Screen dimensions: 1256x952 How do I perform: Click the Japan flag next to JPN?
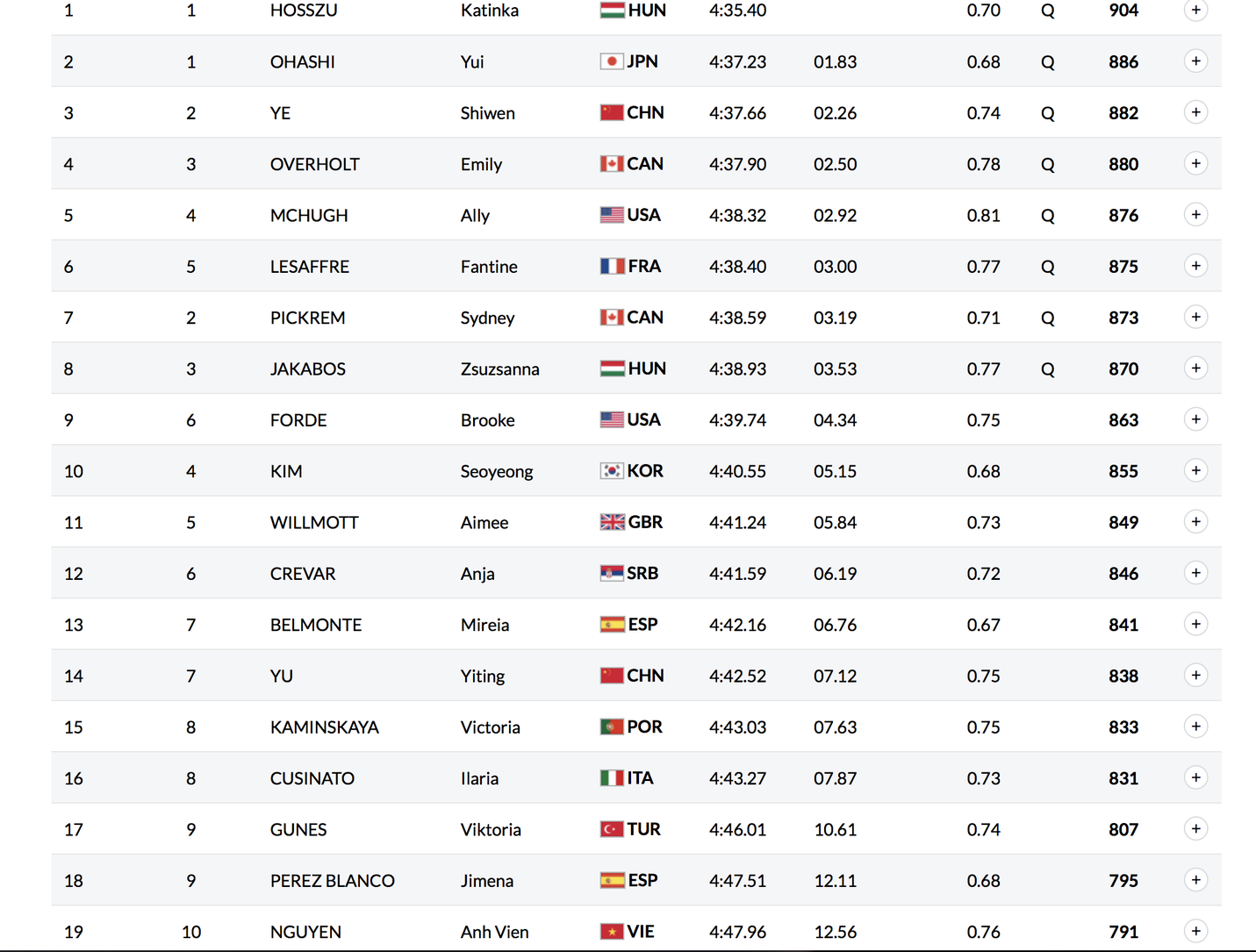612,61
